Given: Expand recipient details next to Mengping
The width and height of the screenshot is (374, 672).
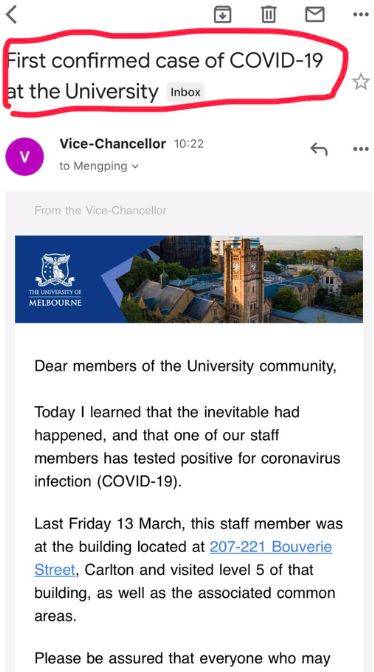Looking at the screenshot, I should click(x=135, y=166).
